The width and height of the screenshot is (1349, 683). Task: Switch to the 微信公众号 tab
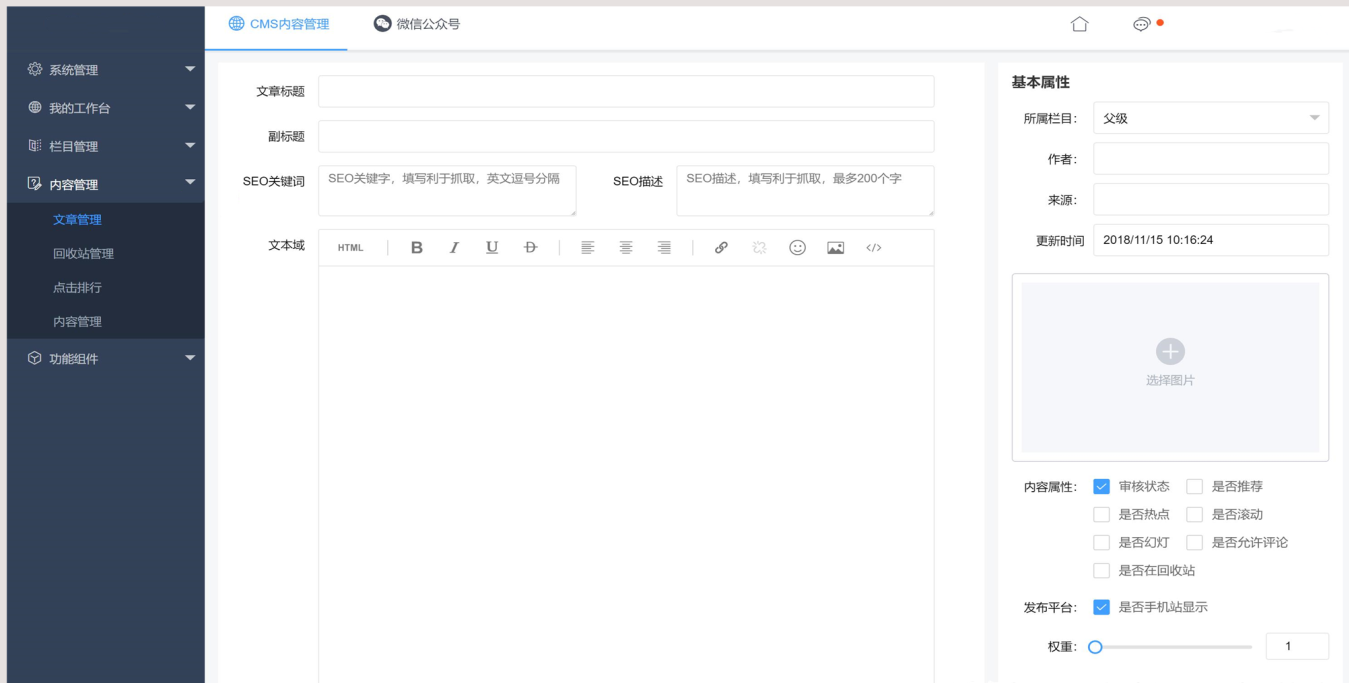(417, 24)
